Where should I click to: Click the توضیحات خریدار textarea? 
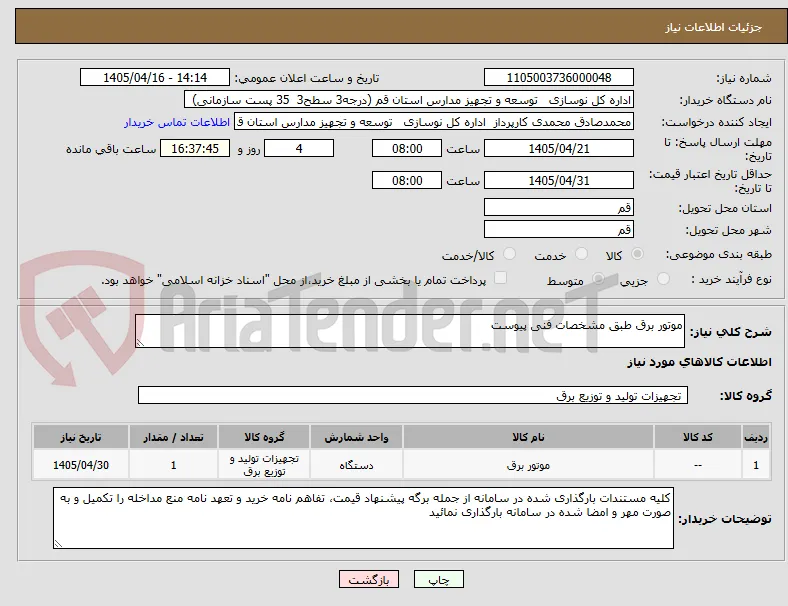coord(363,518)
